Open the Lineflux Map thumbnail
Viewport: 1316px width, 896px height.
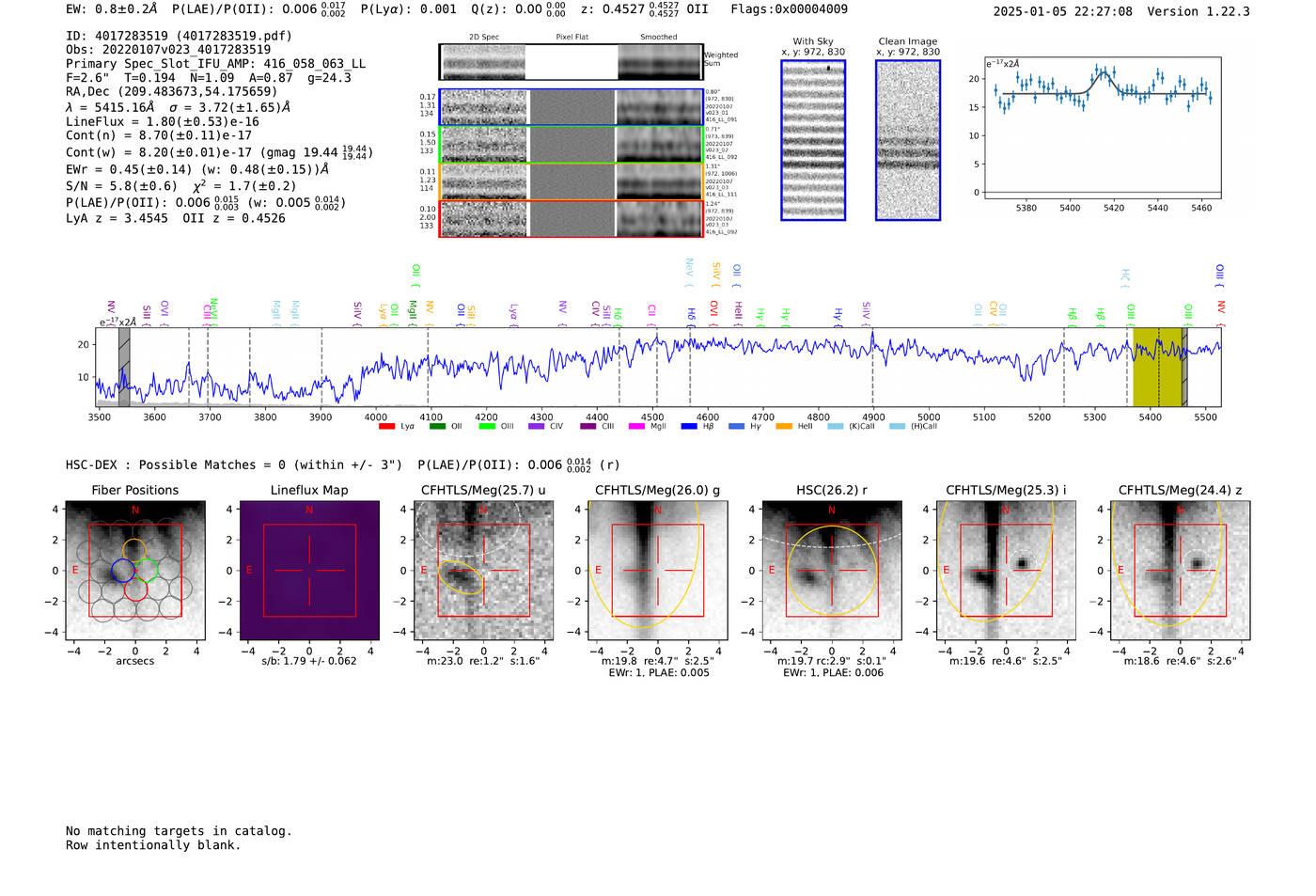(309, 571)
